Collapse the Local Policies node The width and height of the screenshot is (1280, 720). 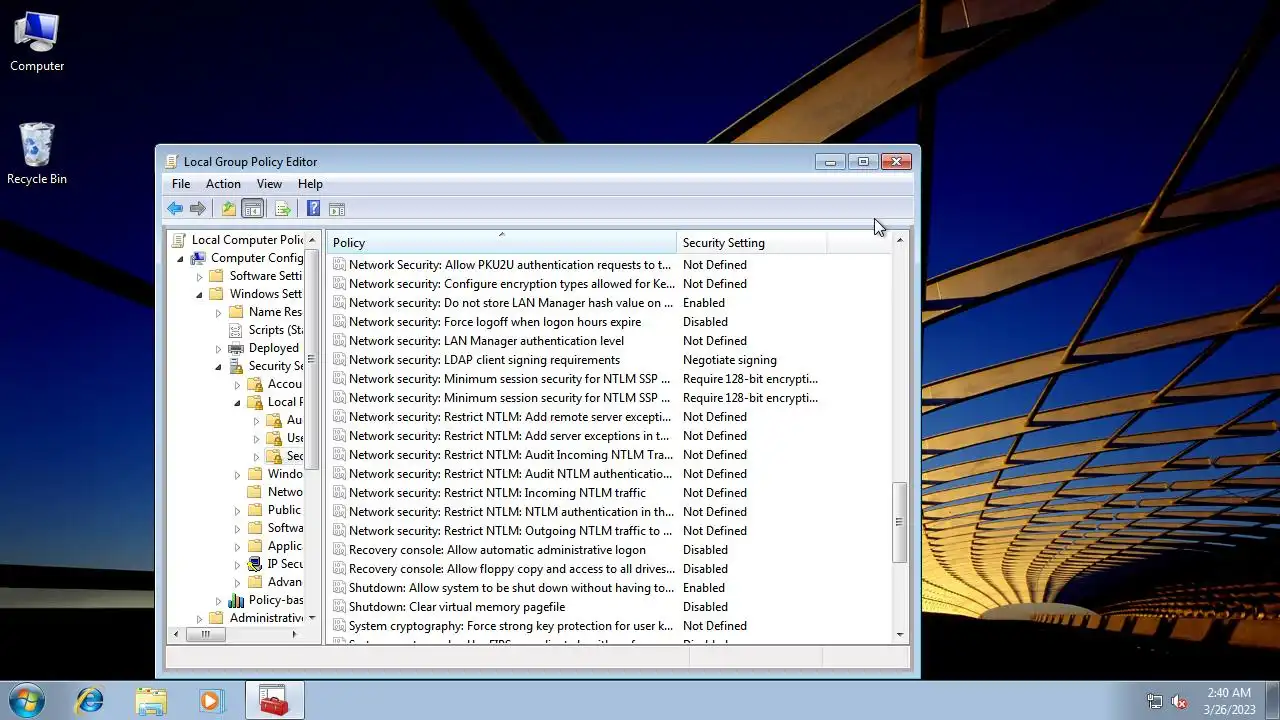(238, 402)
